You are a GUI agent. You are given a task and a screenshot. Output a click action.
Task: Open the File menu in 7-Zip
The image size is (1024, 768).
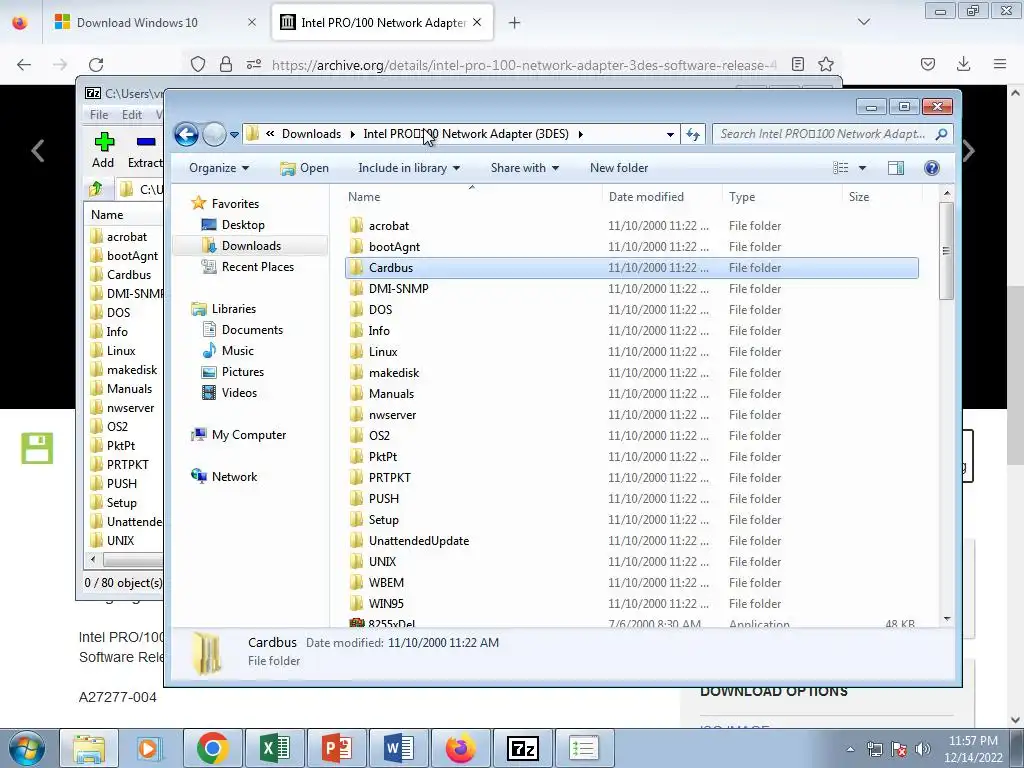point(99,114)
